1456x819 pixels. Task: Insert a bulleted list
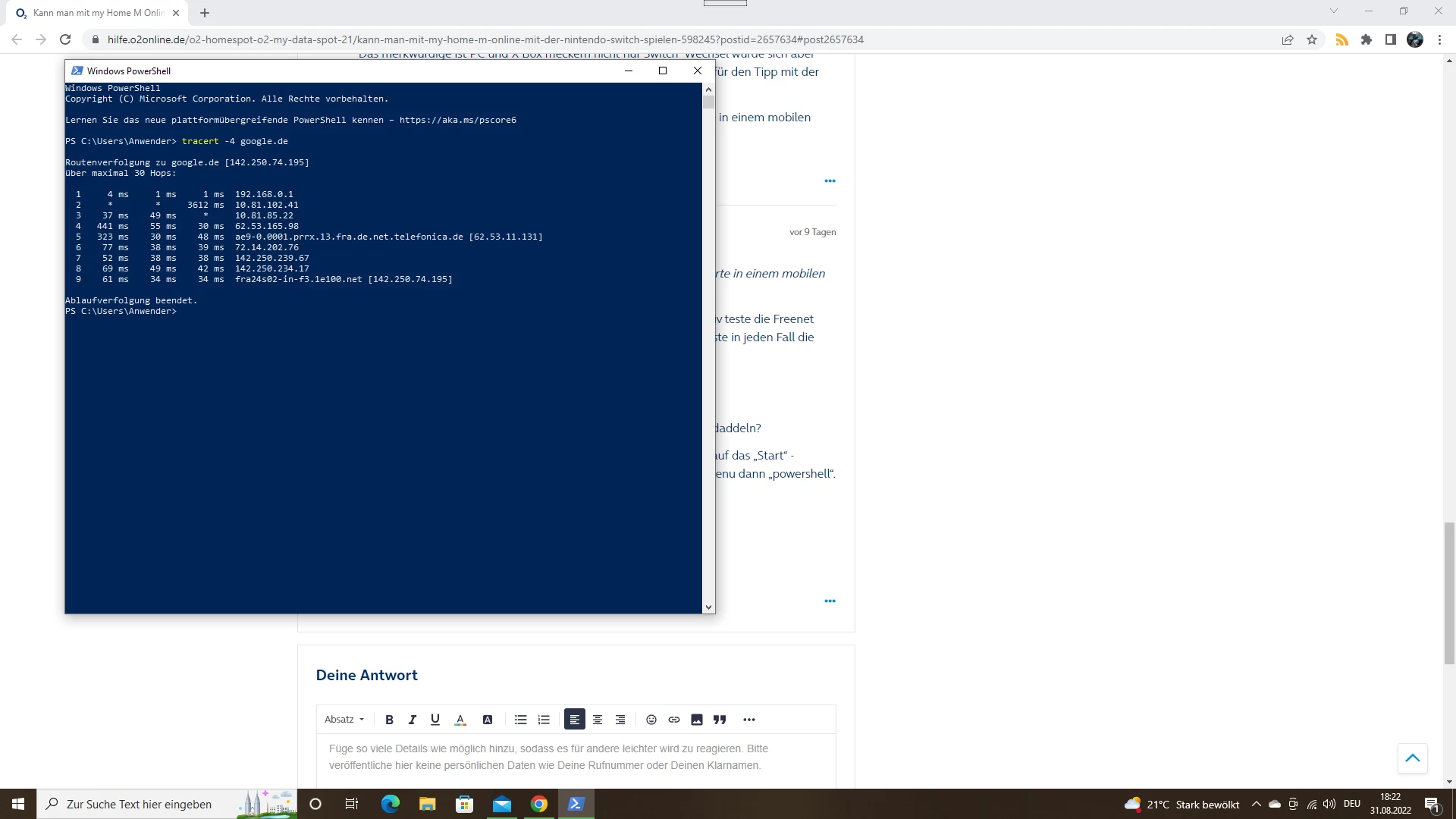coord(520,720)
